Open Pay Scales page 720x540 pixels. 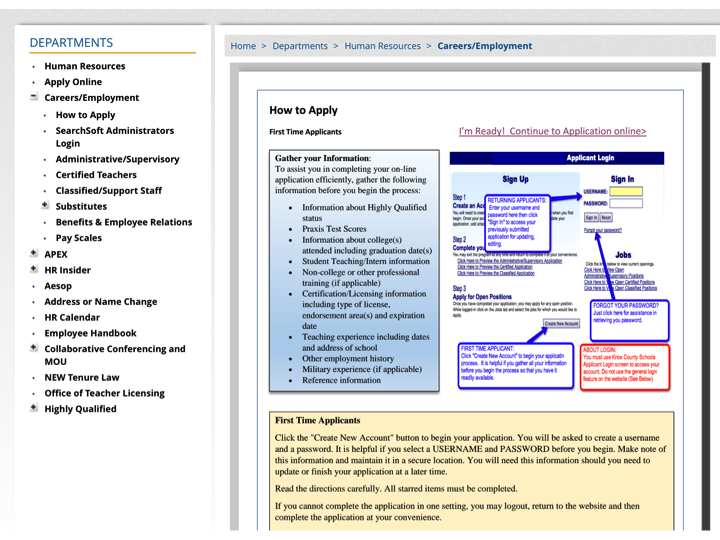point(79,238)
